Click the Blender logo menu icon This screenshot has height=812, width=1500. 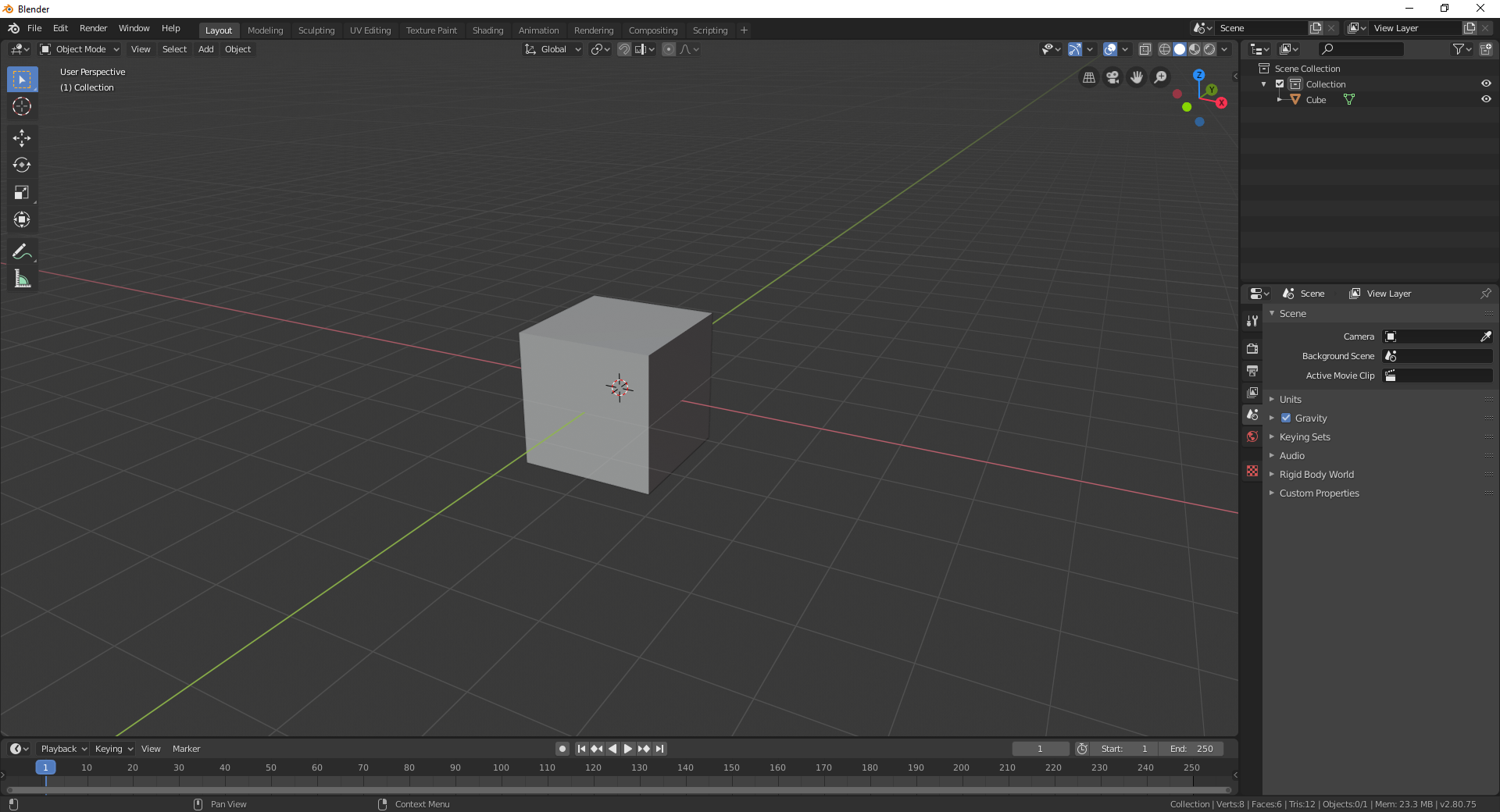[14, 28]
